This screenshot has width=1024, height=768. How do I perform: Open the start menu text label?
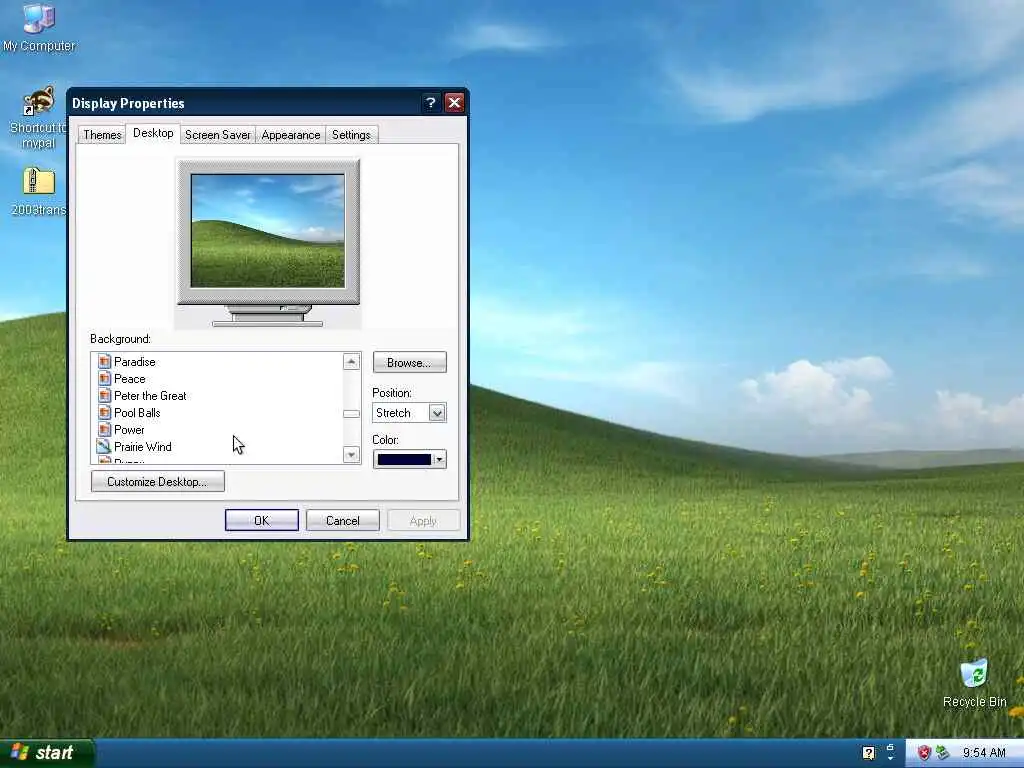point(54,752)
